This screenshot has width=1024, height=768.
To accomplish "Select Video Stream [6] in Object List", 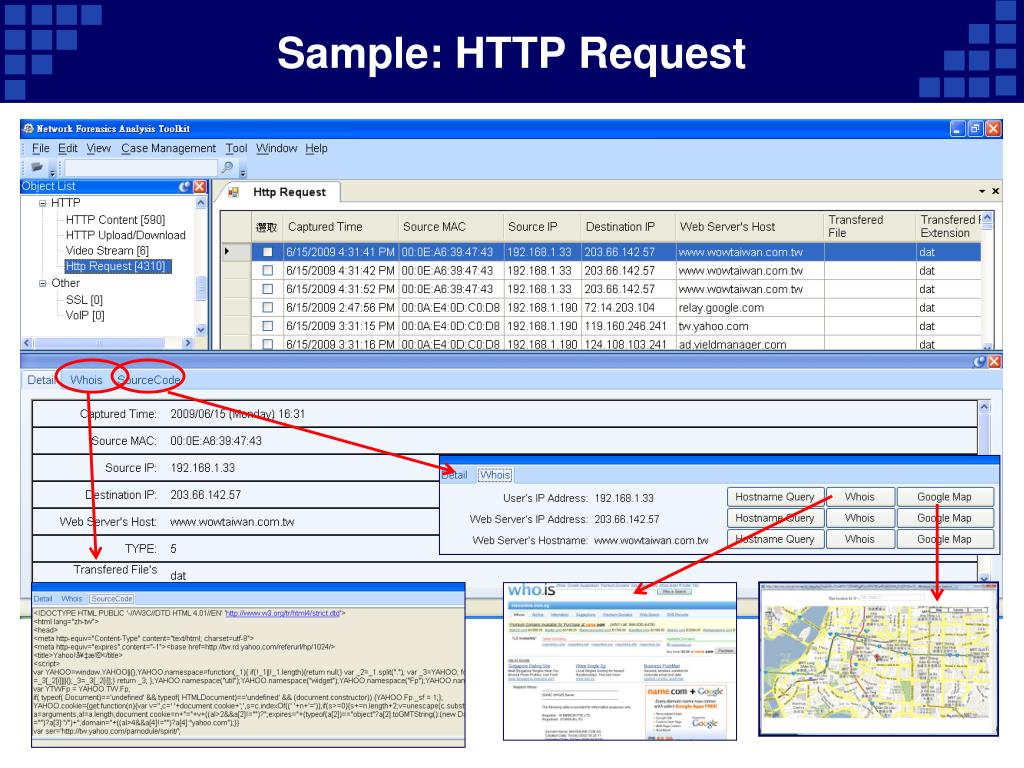I will (107, 251).
